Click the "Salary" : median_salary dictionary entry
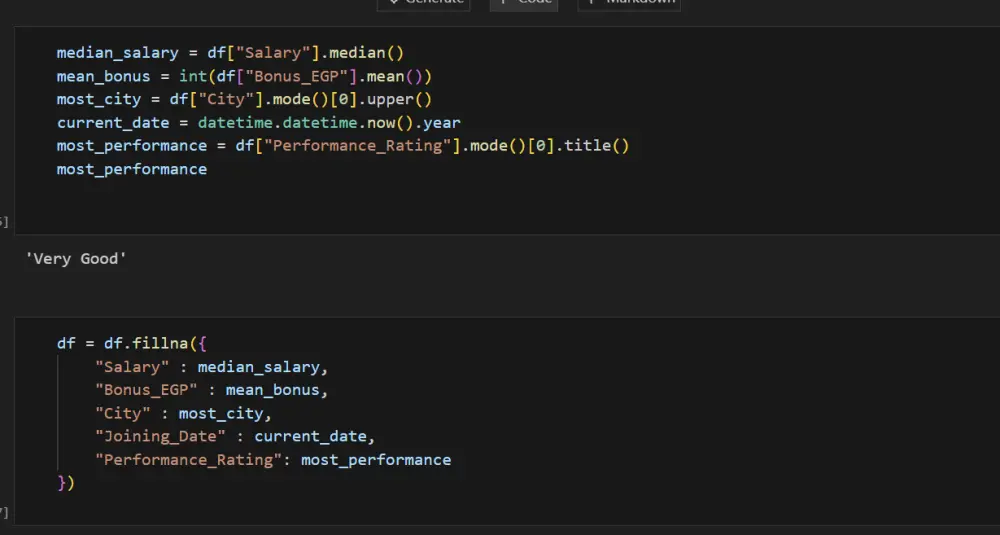The height and width of the screenshot is (535, 1000). [x=212, y=367]
